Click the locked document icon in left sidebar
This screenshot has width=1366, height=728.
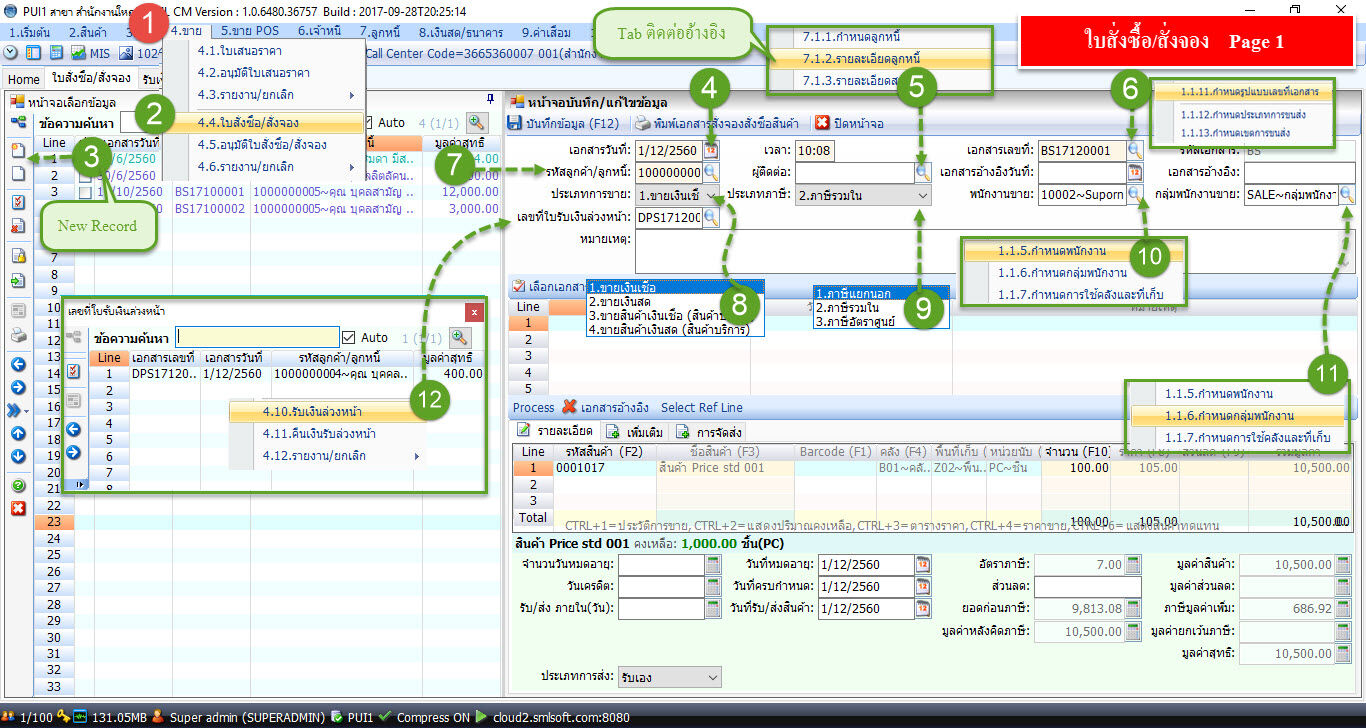(x=17, y=255)
